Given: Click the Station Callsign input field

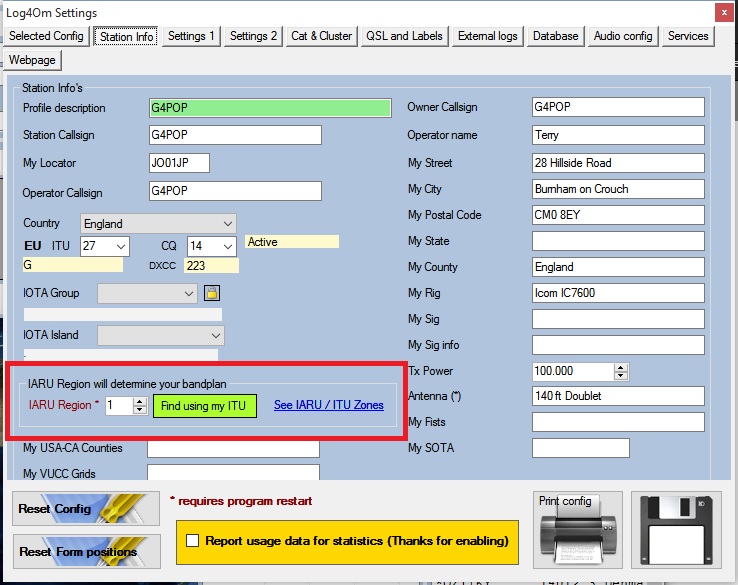Looking at the screenshot, I should [235, 135].
